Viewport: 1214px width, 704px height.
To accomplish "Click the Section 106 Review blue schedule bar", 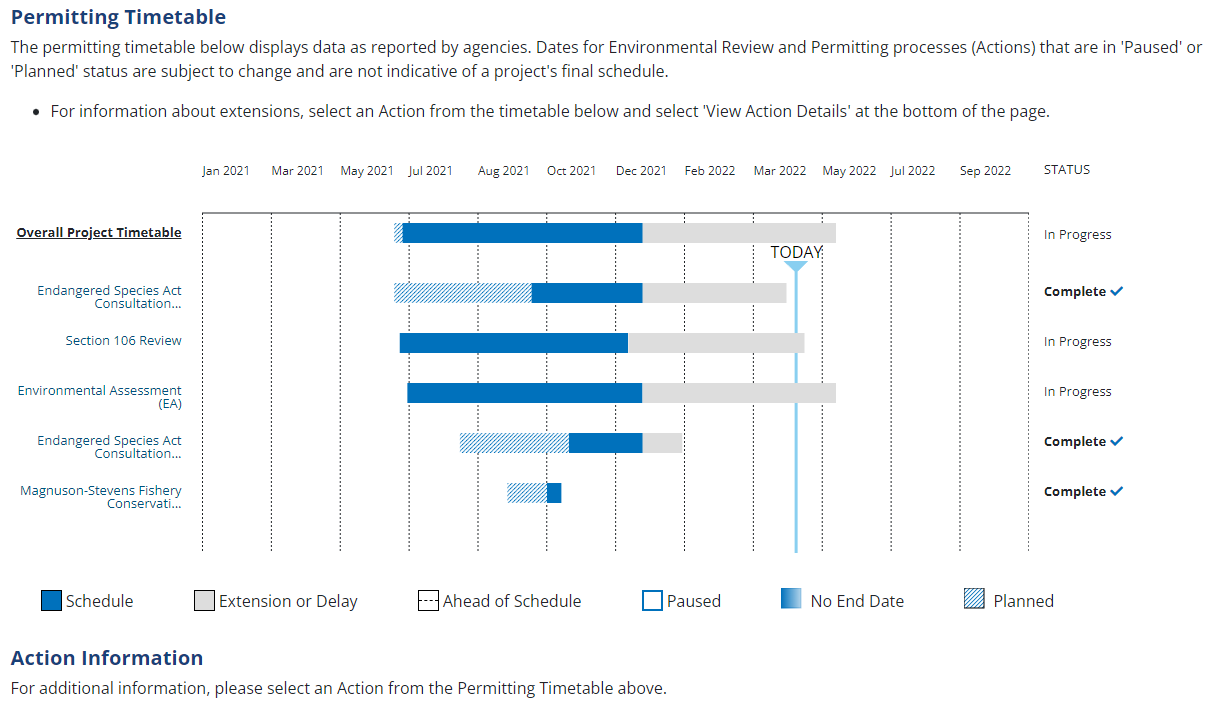I will point(513,343).
